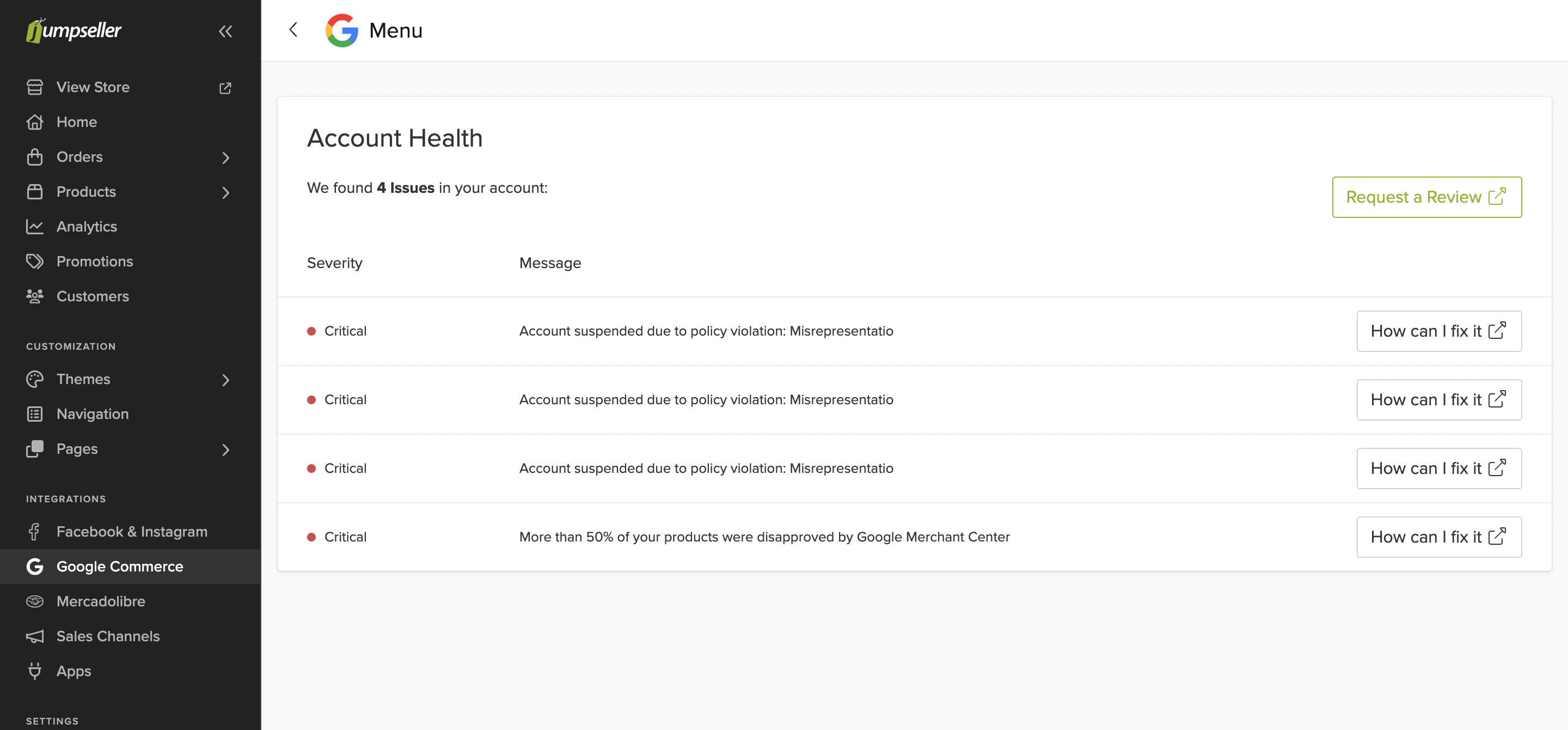Open the Customers section
Screen dimensions: 1568x730
[x=93, y=296]
